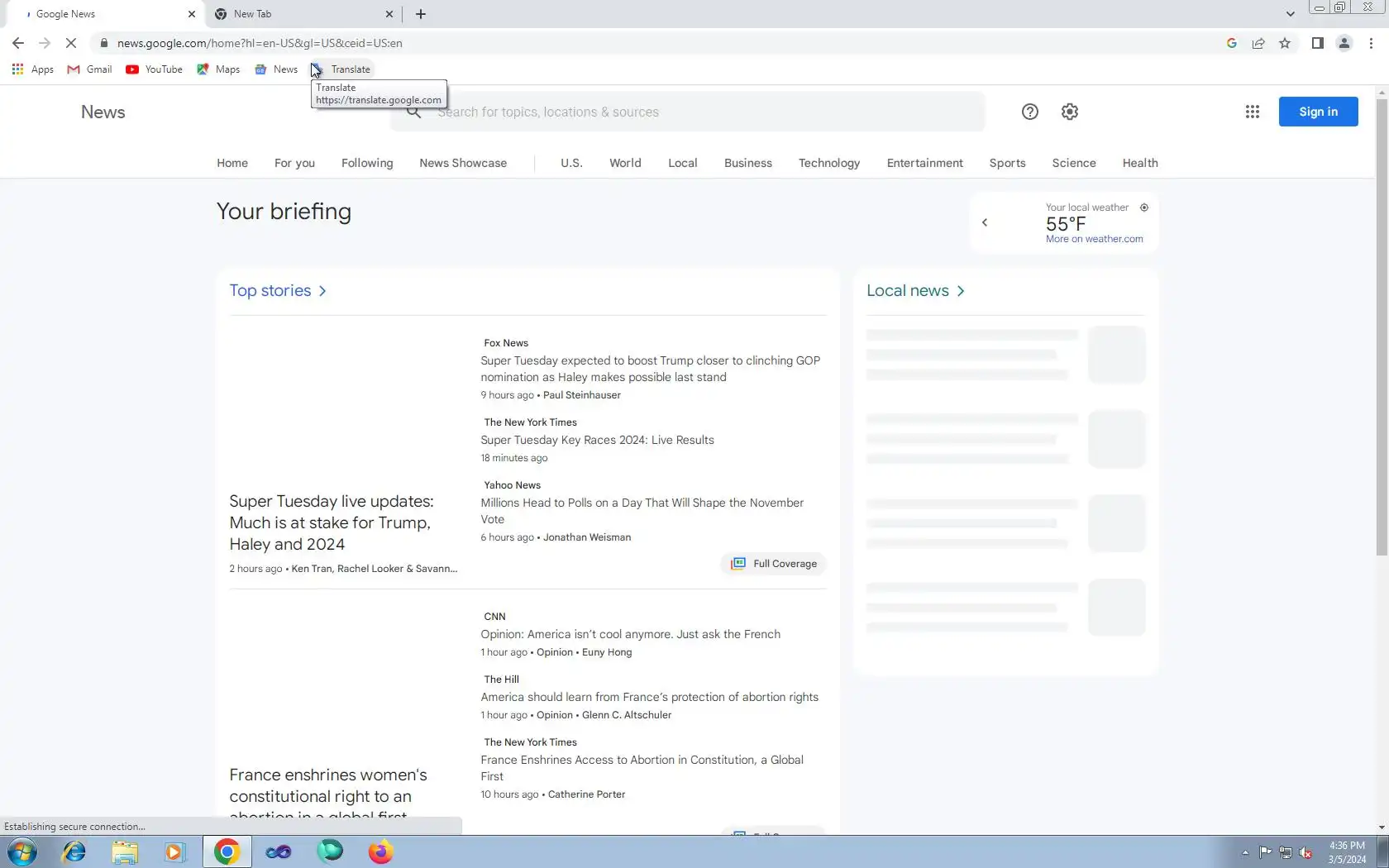Read Yahoo News Millions Head to Polls
Image resolution: width=1389 pixels, height=868 pixels.
pyautogui.click(x=642, y=511)
